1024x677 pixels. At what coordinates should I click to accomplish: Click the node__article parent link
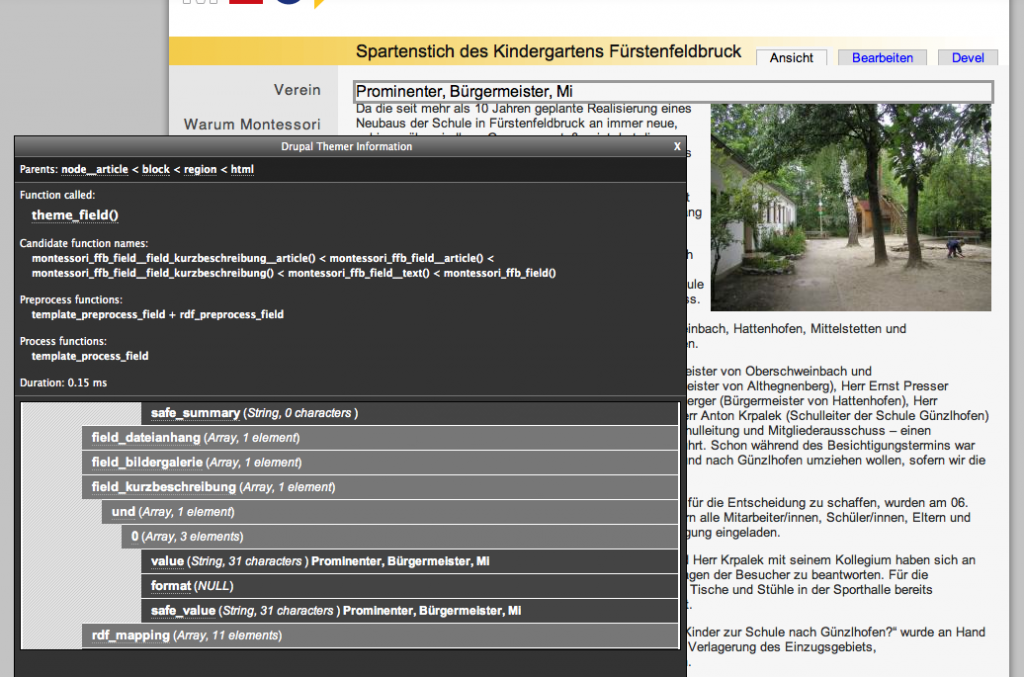pyautogui.click(x=94, y=170)
